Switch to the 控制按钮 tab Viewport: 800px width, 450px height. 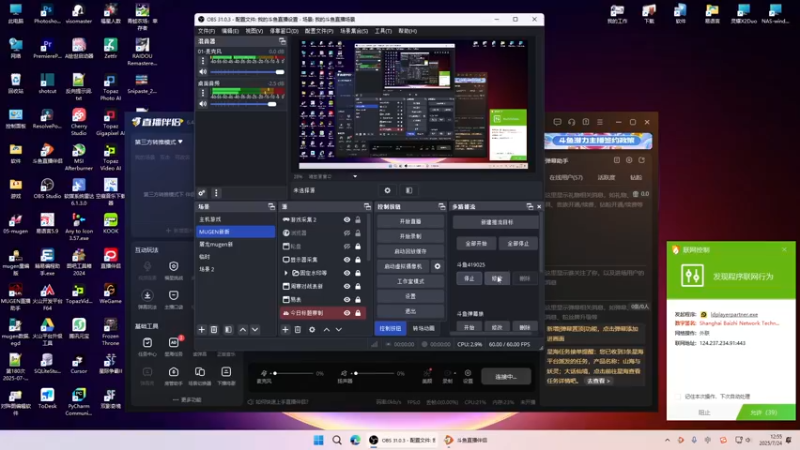390,329
